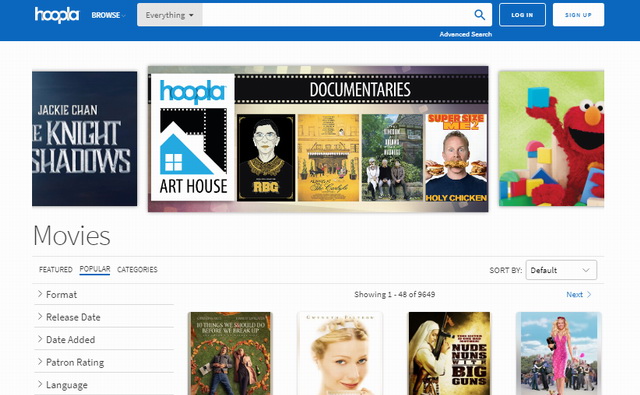The height and width of the screenshot is (395, 640).
Task: Click inside the search text field
Action: [337, 15]
